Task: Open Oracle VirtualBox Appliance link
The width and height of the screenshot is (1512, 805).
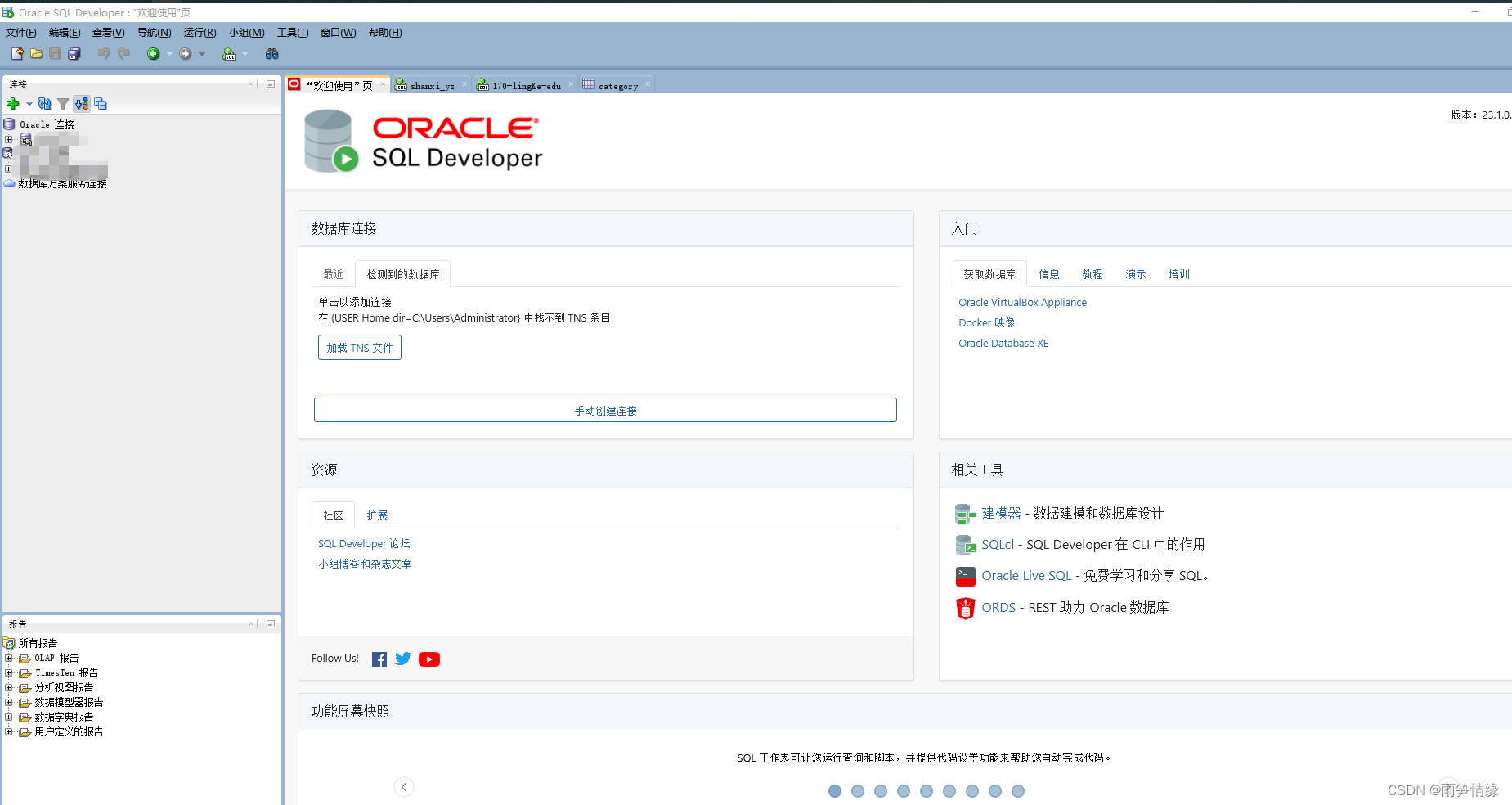Action: [x=1022, y=302]
